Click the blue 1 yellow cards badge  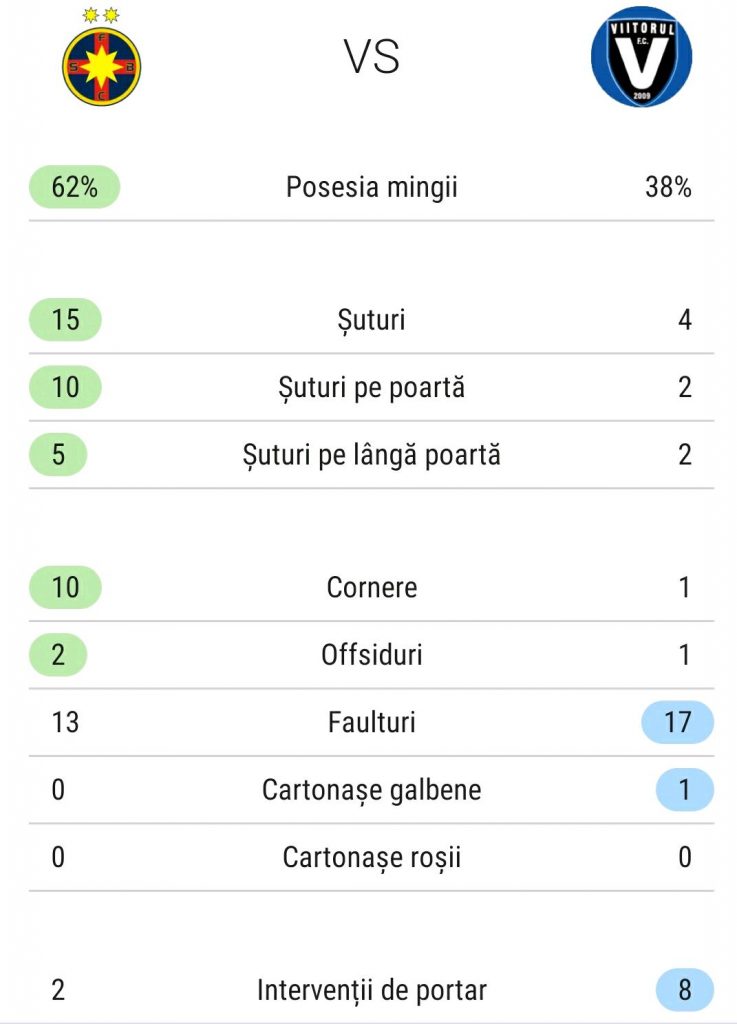pyautogui.click(x=684, y=790)
